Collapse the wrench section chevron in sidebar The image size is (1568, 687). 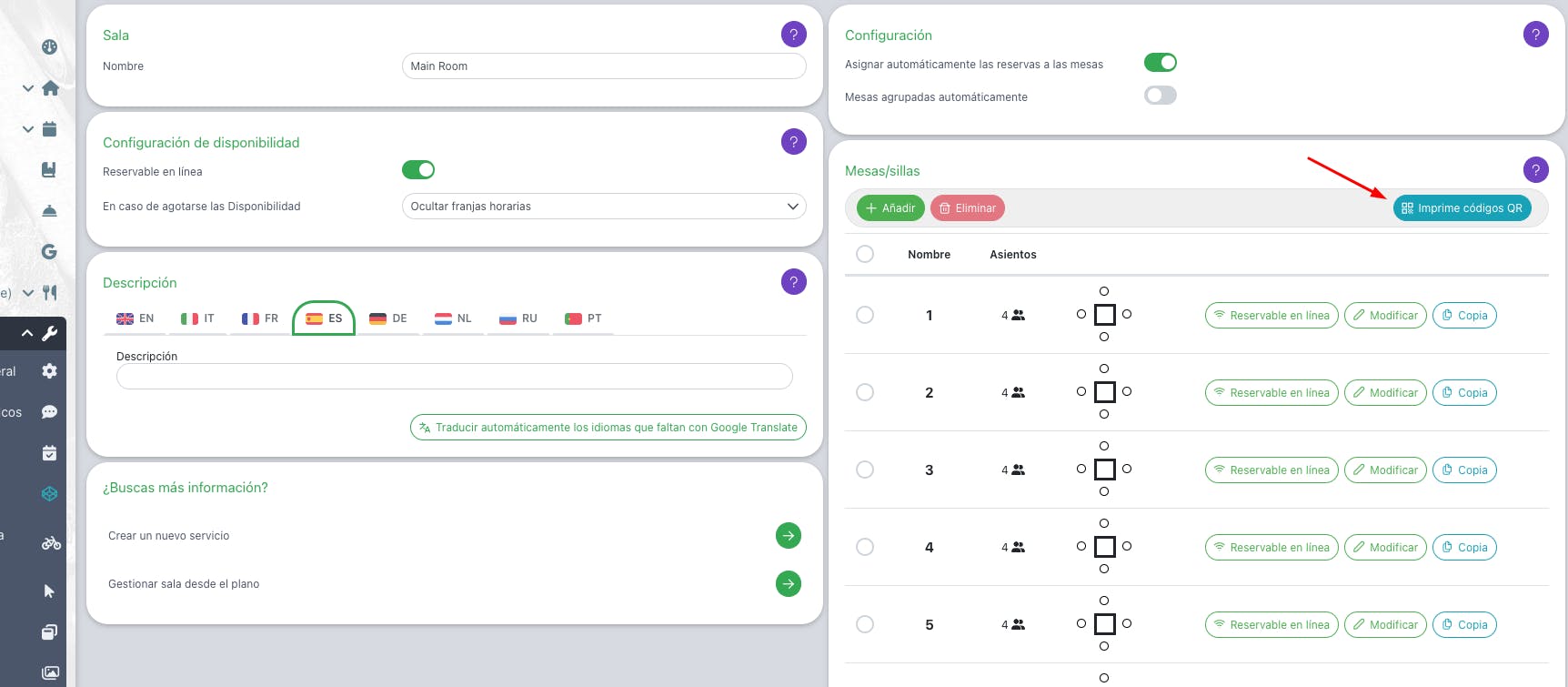(27, 333)
